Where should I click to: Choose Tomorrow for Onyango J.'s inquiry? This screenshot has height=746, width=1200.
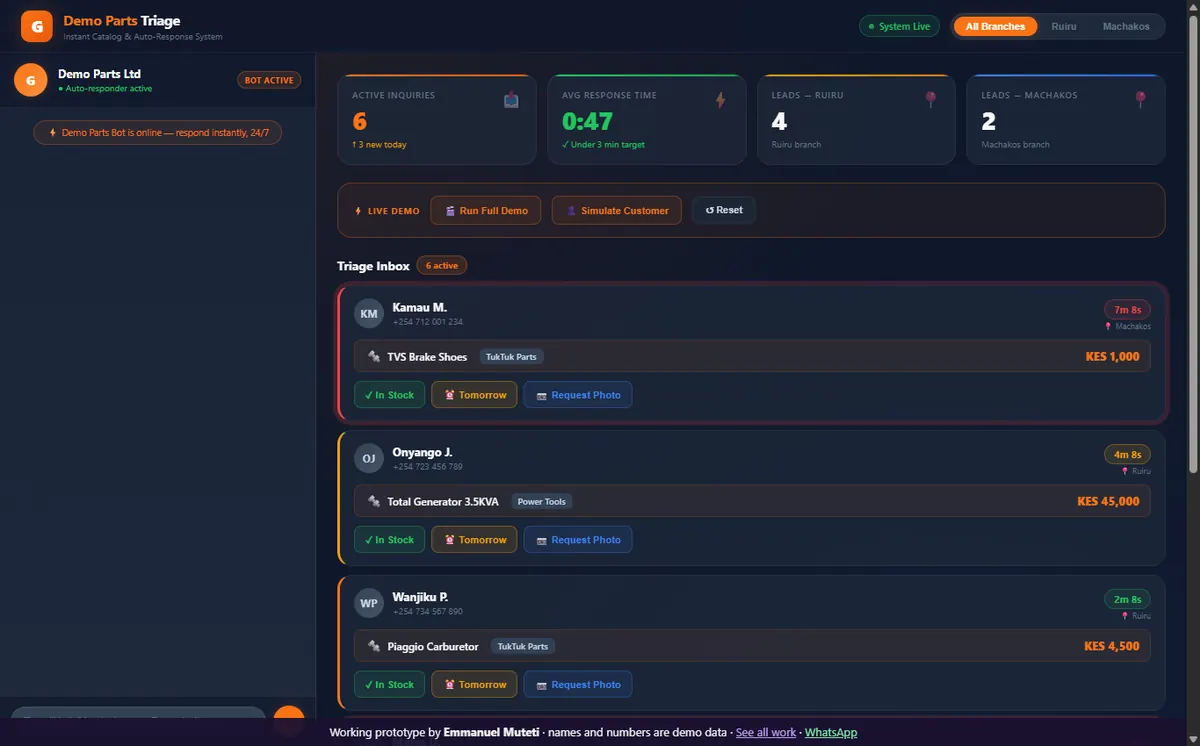[474, 540]
